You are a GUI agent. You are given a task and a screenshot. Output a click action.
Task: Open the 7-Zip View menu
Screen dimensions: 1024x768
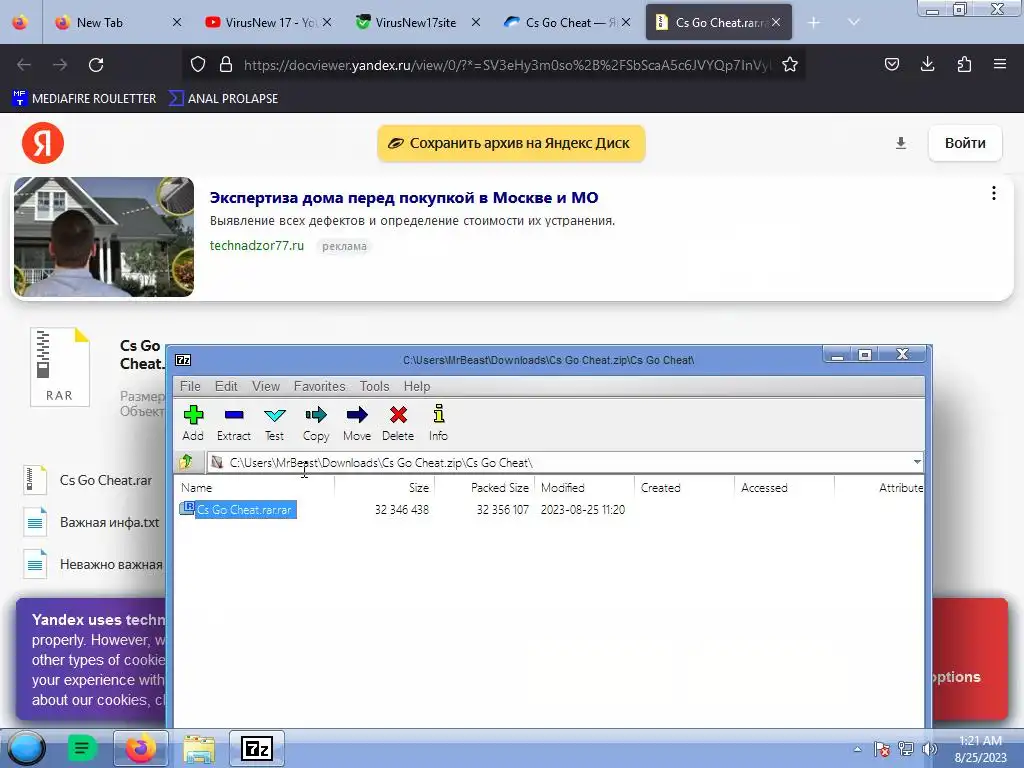(x=266, y=386)
